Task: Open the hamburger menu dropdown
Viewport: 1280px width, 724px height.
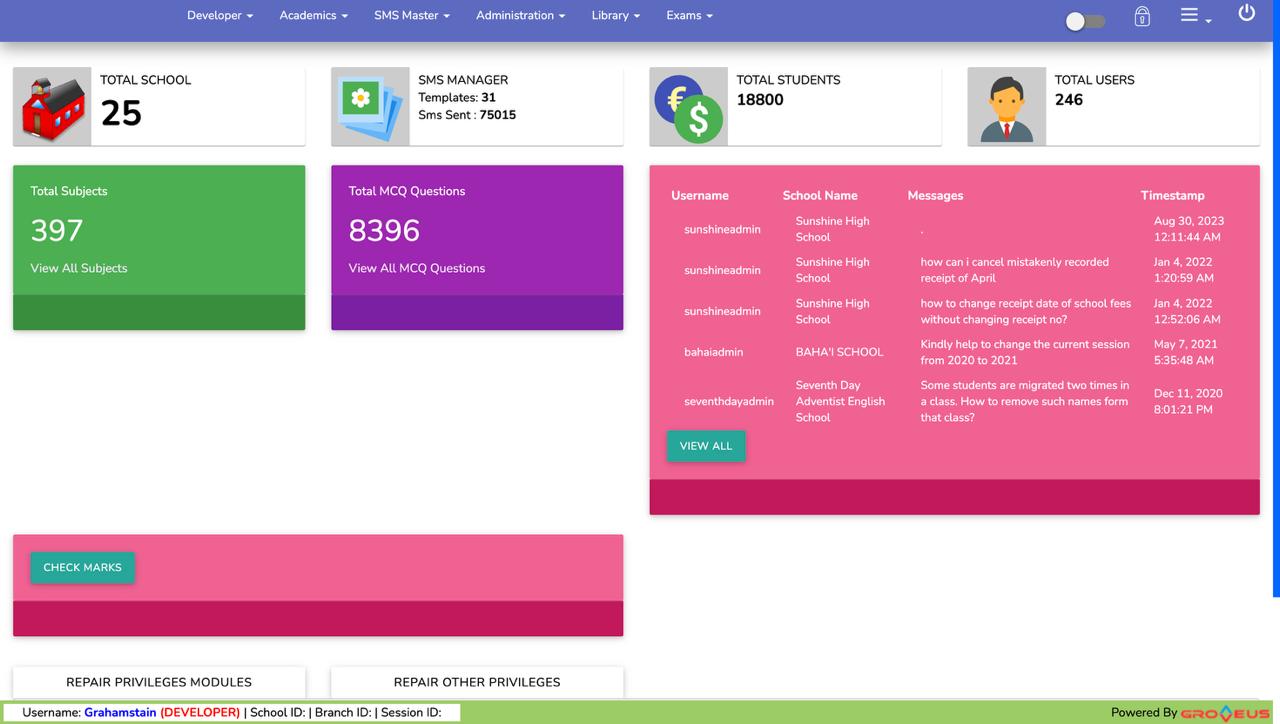Action: (1194, 16)
